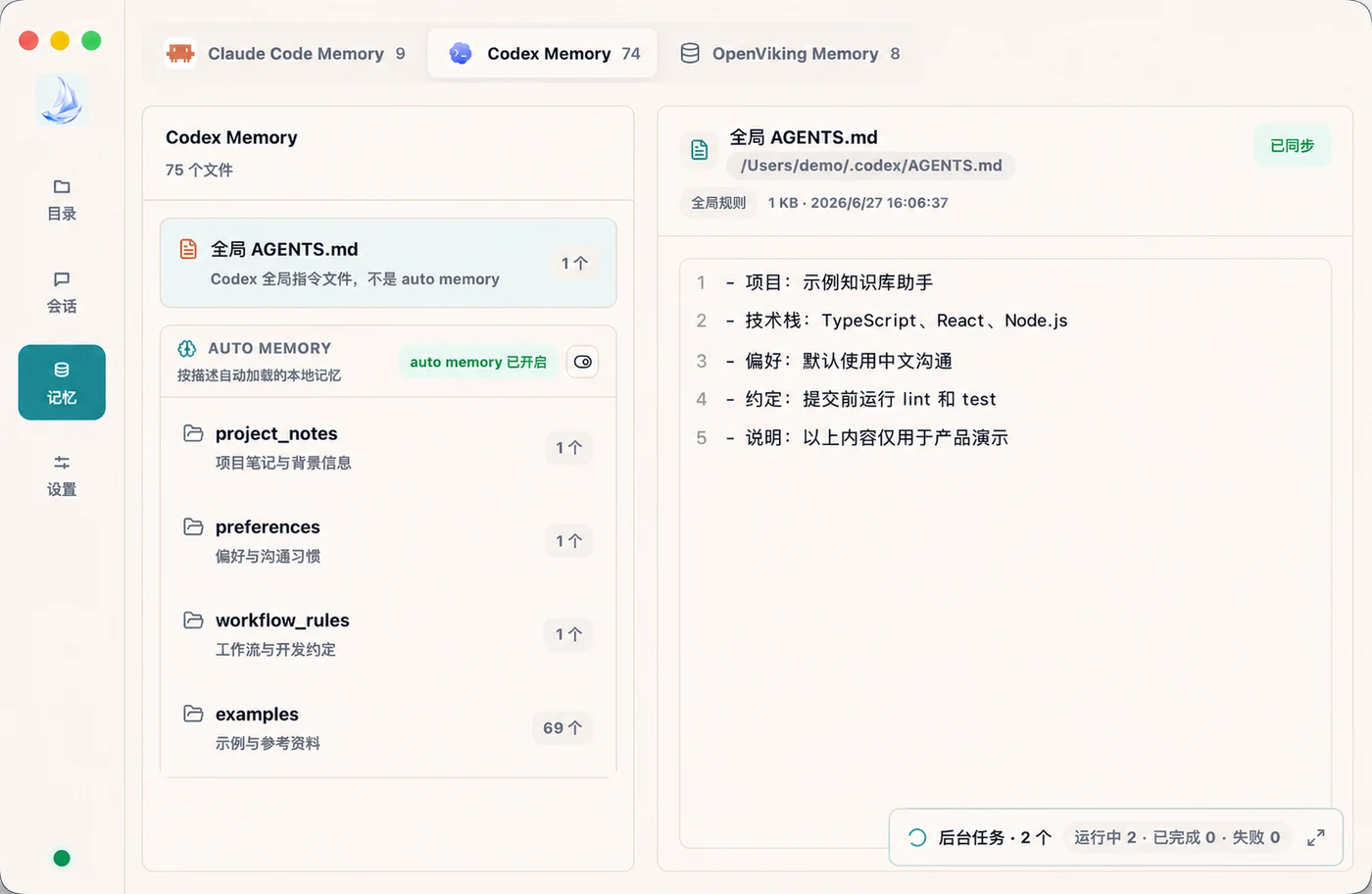Screen dimensions: 1372x894
Task: Click editor line 4 about lint 和 test
Action: [x=861, y=399]
